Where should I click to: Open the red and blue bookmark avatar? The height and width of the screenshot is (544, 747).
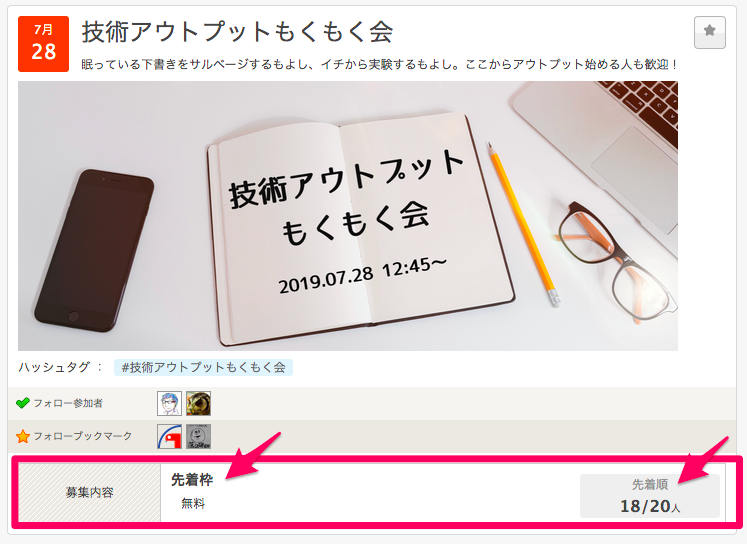[x=169, y=436]
